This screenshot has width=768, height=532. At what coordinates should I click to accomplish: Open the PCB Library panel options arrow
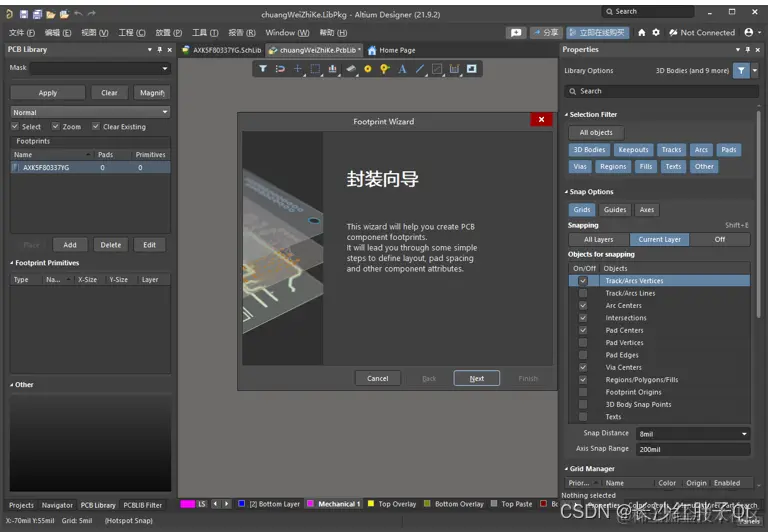150,49
